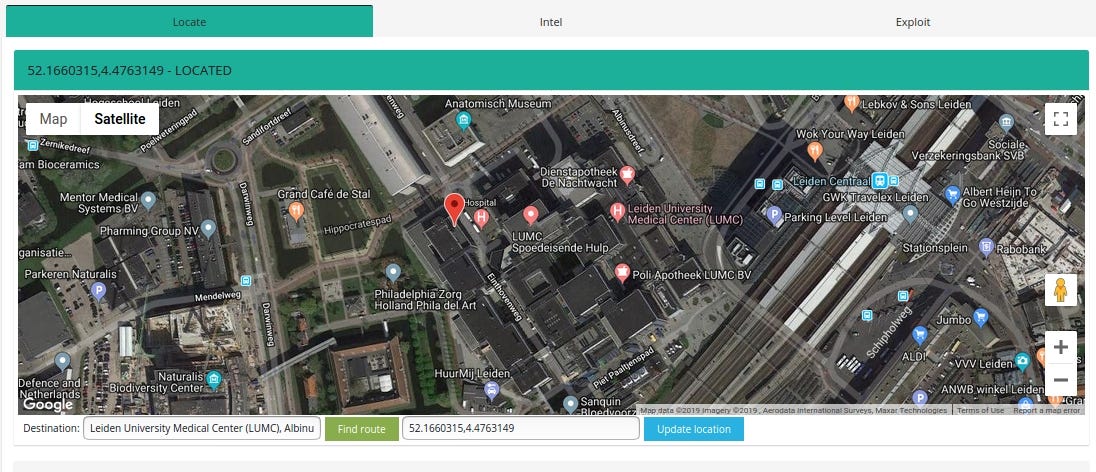Click the Update location button
This screenshot has width=1096, height=472.
(693, 429)
